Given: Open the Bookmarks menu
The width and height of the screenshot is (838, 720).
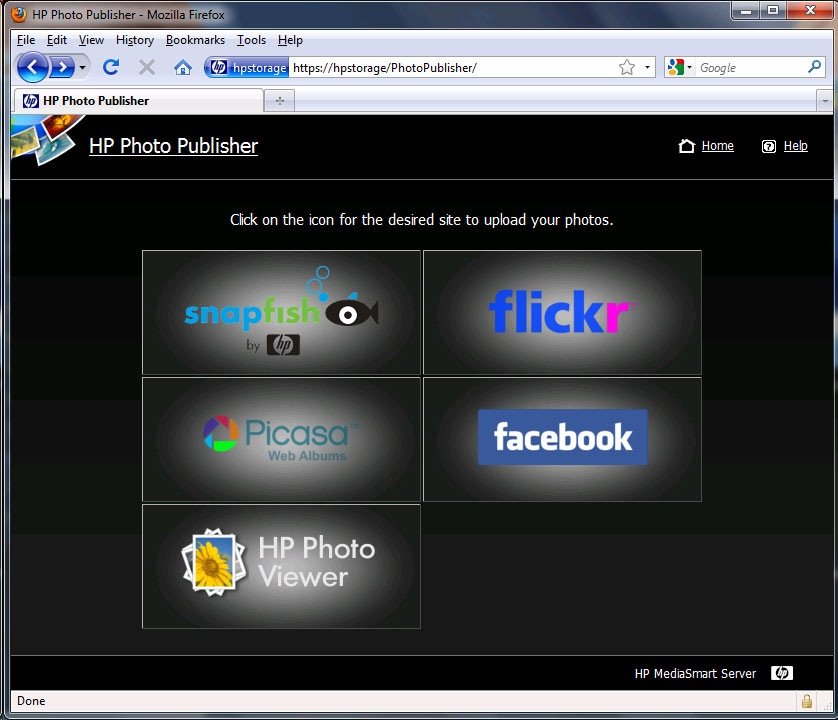Looking at the screenshot, I should [195, 40].
